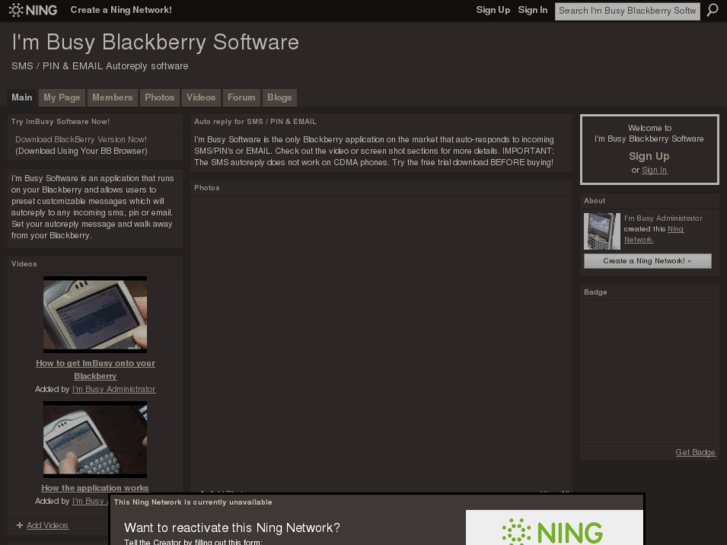The height and width of the screenshot is (545, 727).
Task: Open first video thumbnail of Blackberry screen
Action: (95, 314)
